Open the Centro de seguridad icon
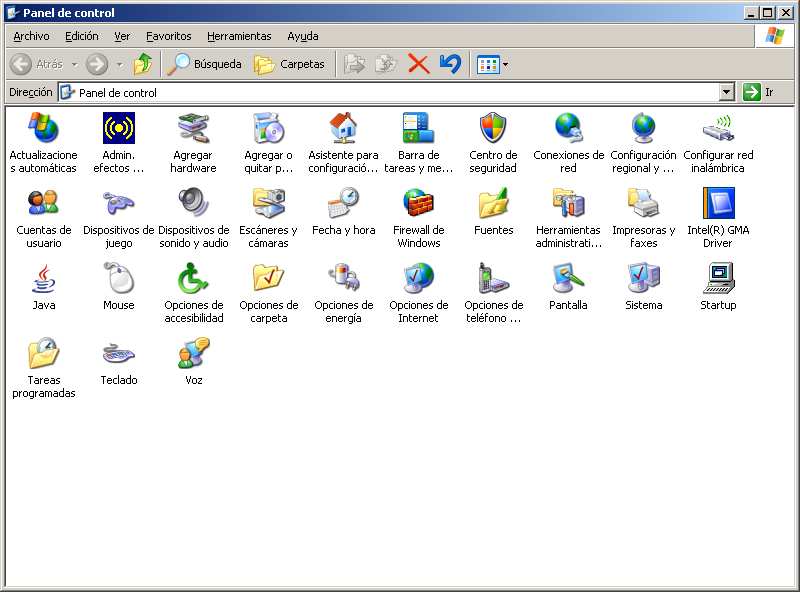Image resolution: width=800 pixels, height=592 pixels. pos(493,129)
